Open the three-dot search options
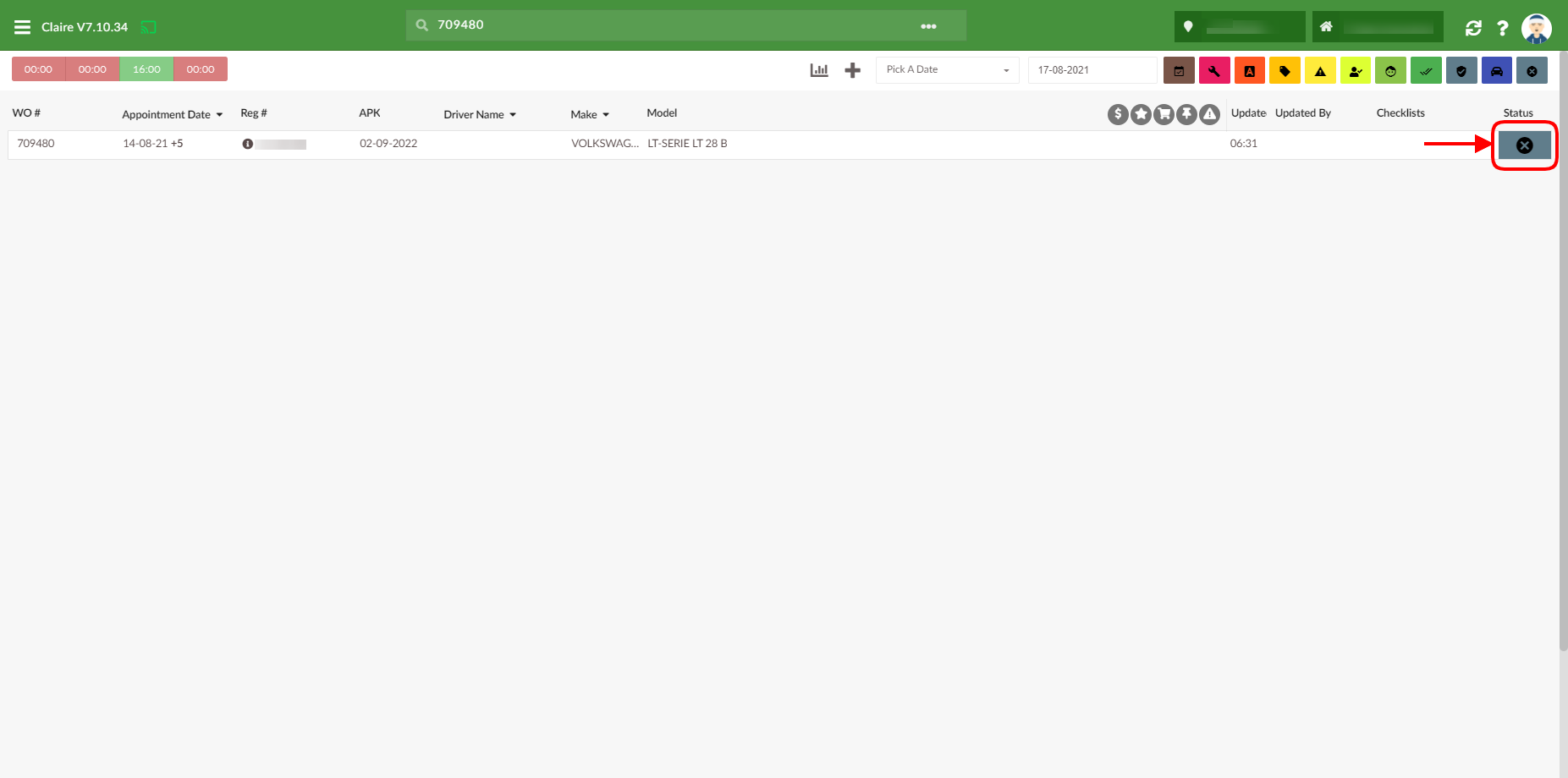This screenshot has height=778, width=1568. tap(928, 26)
